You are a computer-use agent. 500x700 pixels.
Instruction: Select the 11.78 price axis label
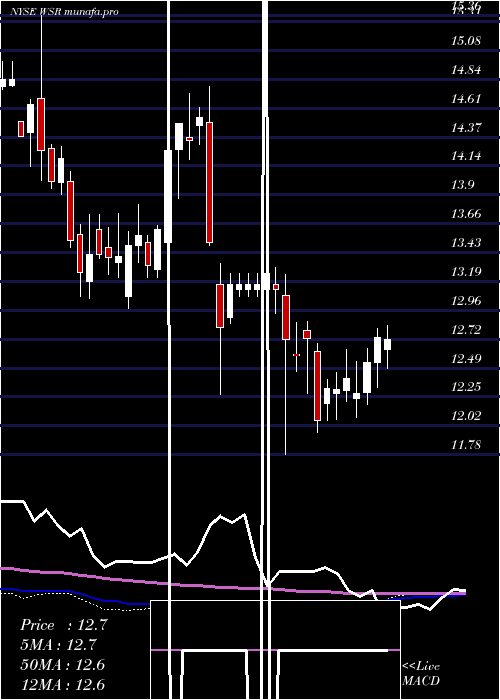466,445
